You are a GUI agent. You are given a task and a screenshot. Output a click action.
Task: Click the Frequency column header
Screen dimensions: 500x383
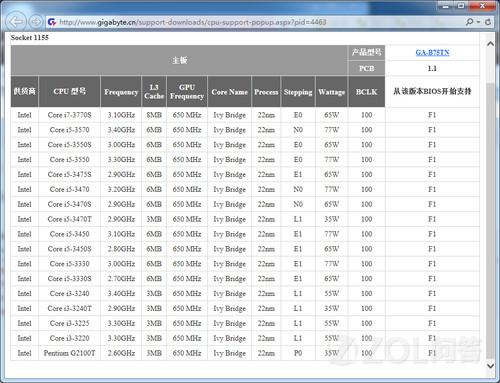click(x=121, y=91)
